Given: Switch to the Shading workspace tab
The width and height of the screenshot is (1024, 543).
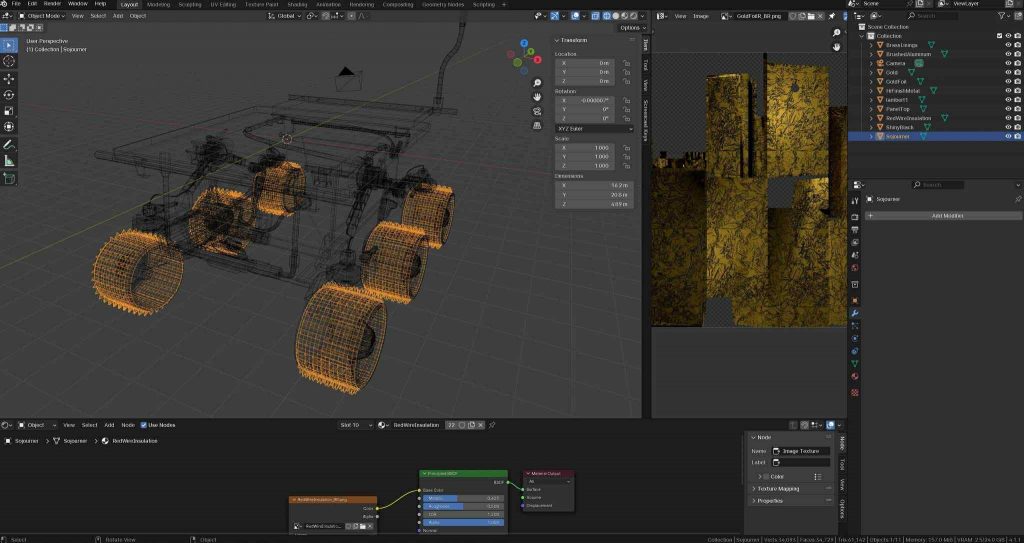Looking at the screenshot, I should (x=297, y=4).
